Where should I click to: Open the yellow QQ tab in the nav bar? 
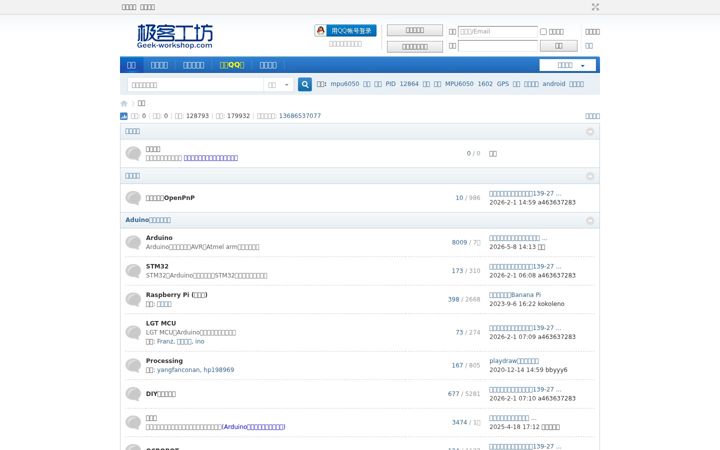click(232, 65)
